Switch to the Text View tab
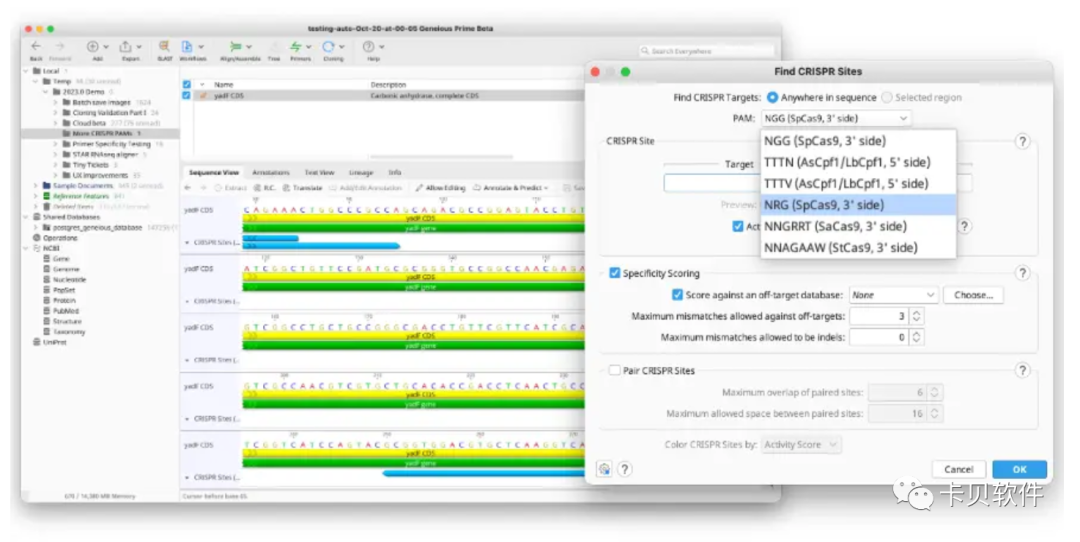 tap(319, 172)
